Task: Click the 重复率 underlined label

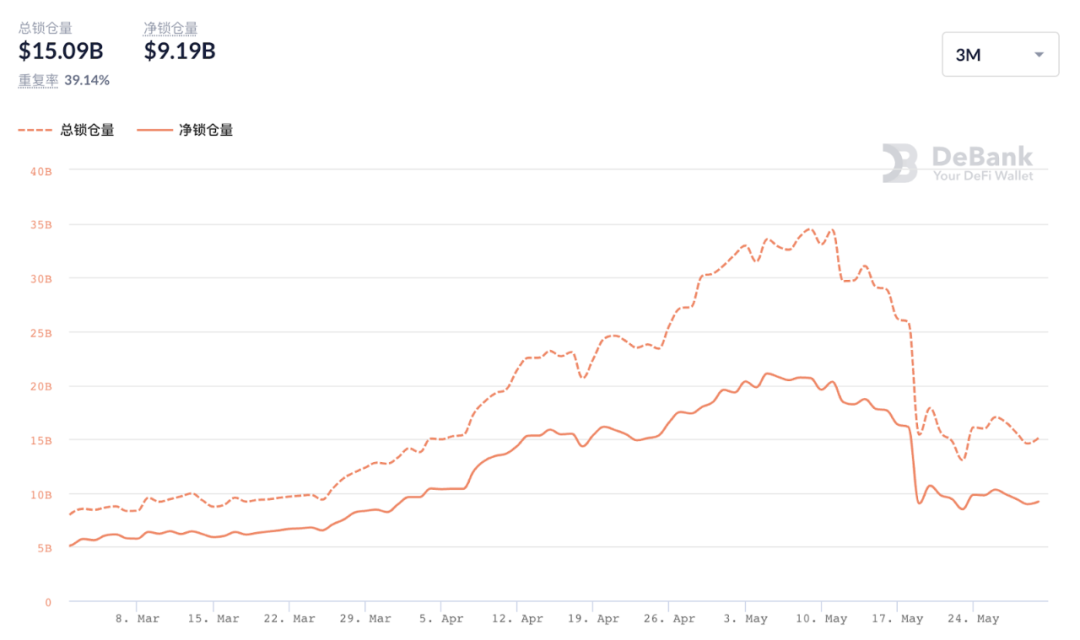Action: [x=38, y=80]
